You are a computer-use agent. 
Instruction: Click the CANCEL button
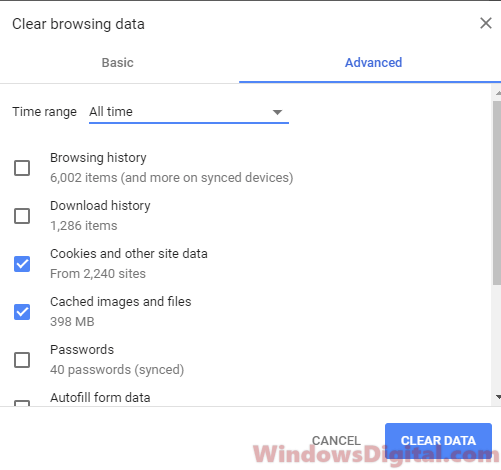pyautogui.click(x=336, y=441)
